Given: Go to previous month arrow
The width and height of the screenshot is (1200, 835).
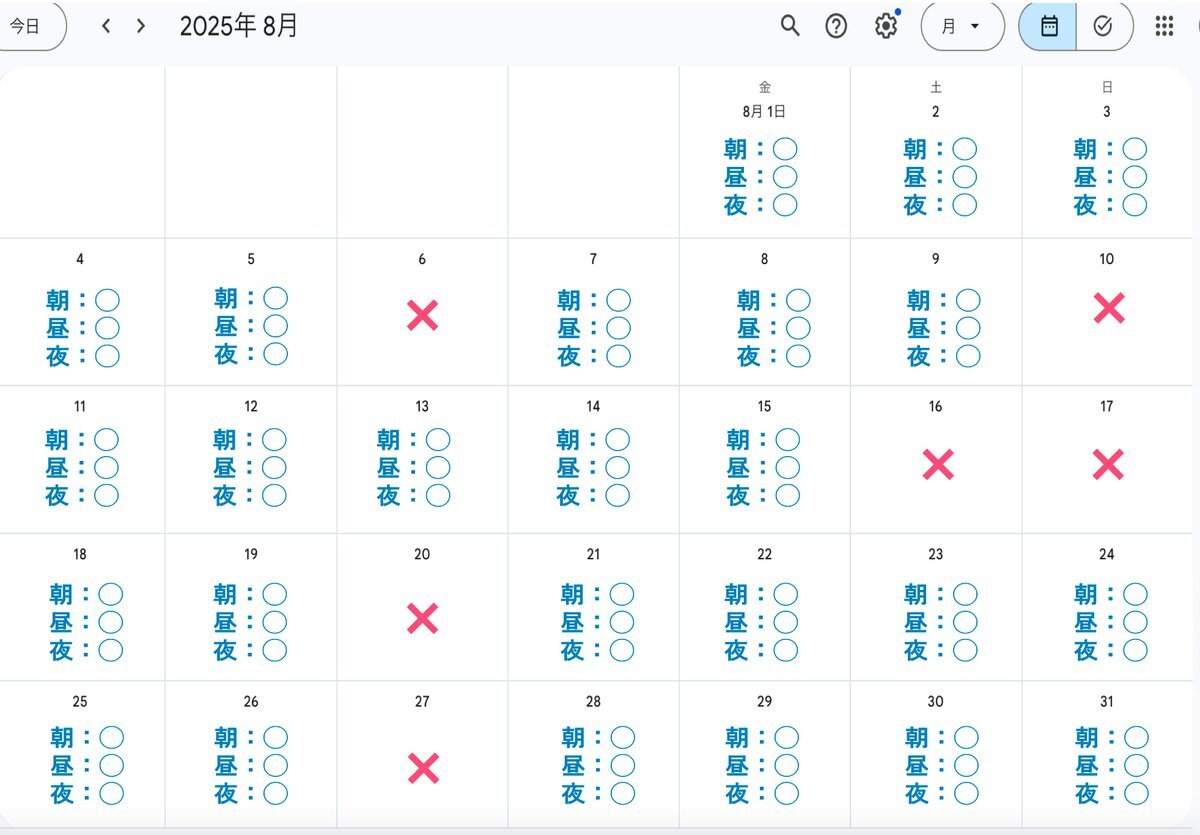Looking at the screenshot, I should click(x=106, y=26).
